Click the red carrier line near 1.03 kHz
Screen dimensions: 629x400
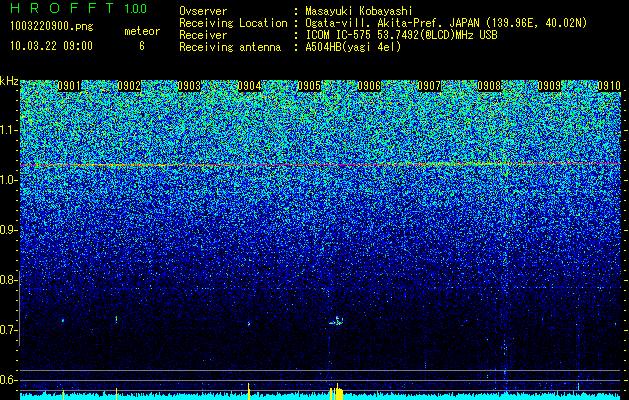coord(320,164)
